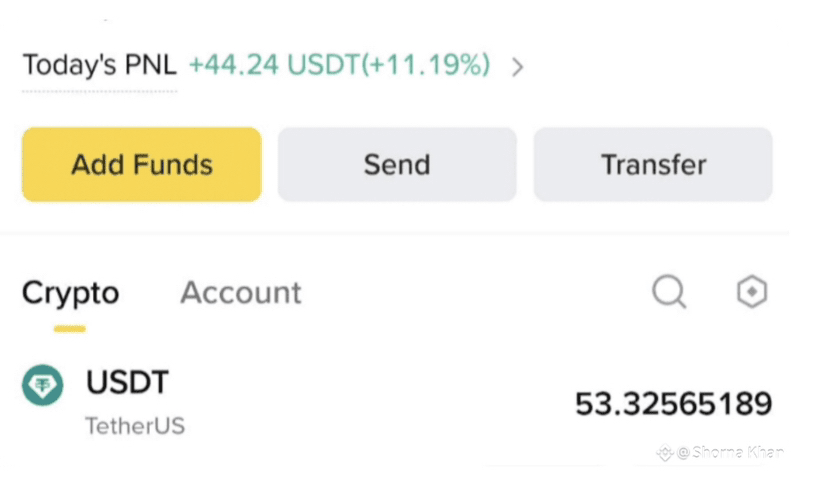Click the watermark logo beside Shorna Khan
Image resolution: width=829 pixels, height=492 pixels.
coord(664,453)
